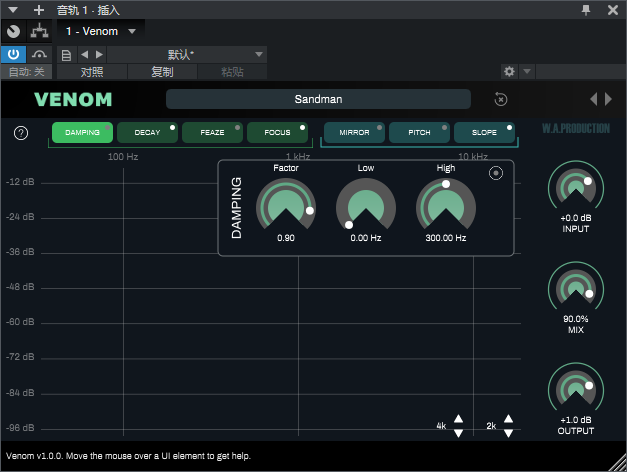Click the automation curve icon
The height and width of the screenshot is (472, 627).
point(39,54)
